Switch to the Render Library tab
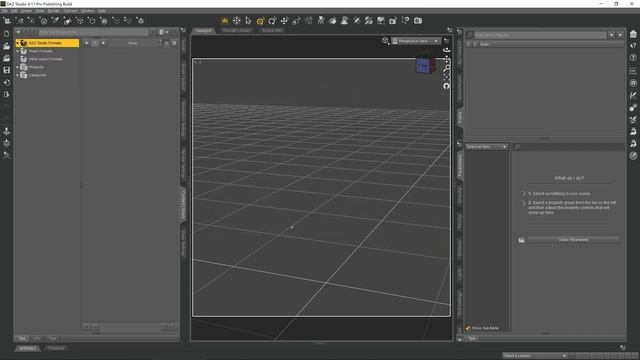 click(x=237, y=30)
